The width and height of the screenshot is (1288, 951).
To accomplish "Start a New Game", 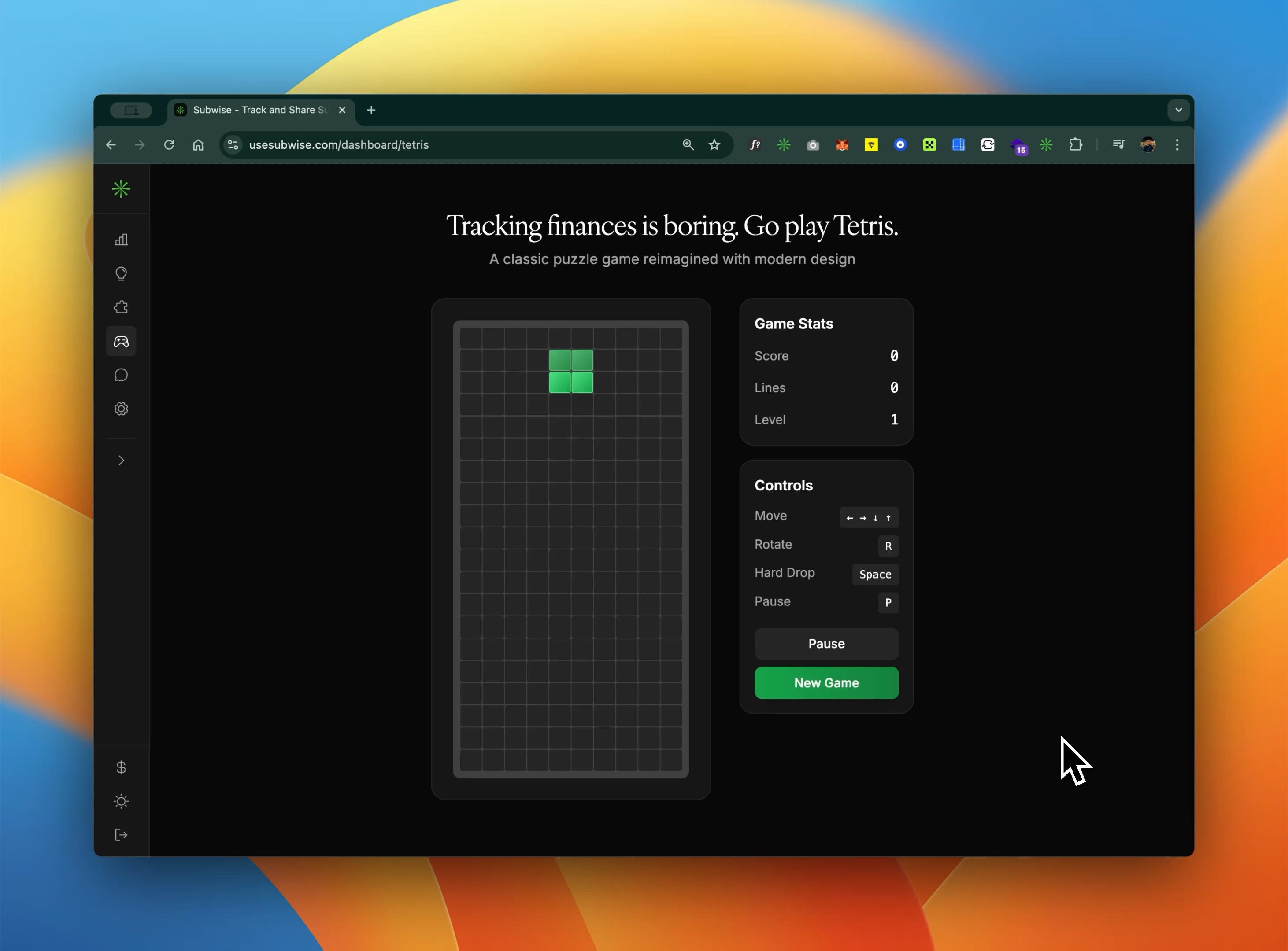I will [827, 683].
